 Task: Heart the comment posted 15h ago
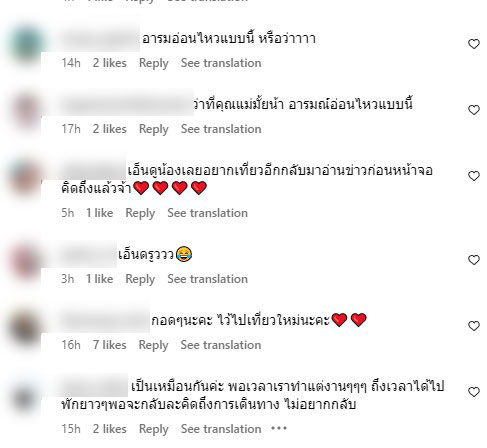pos(474,392)
